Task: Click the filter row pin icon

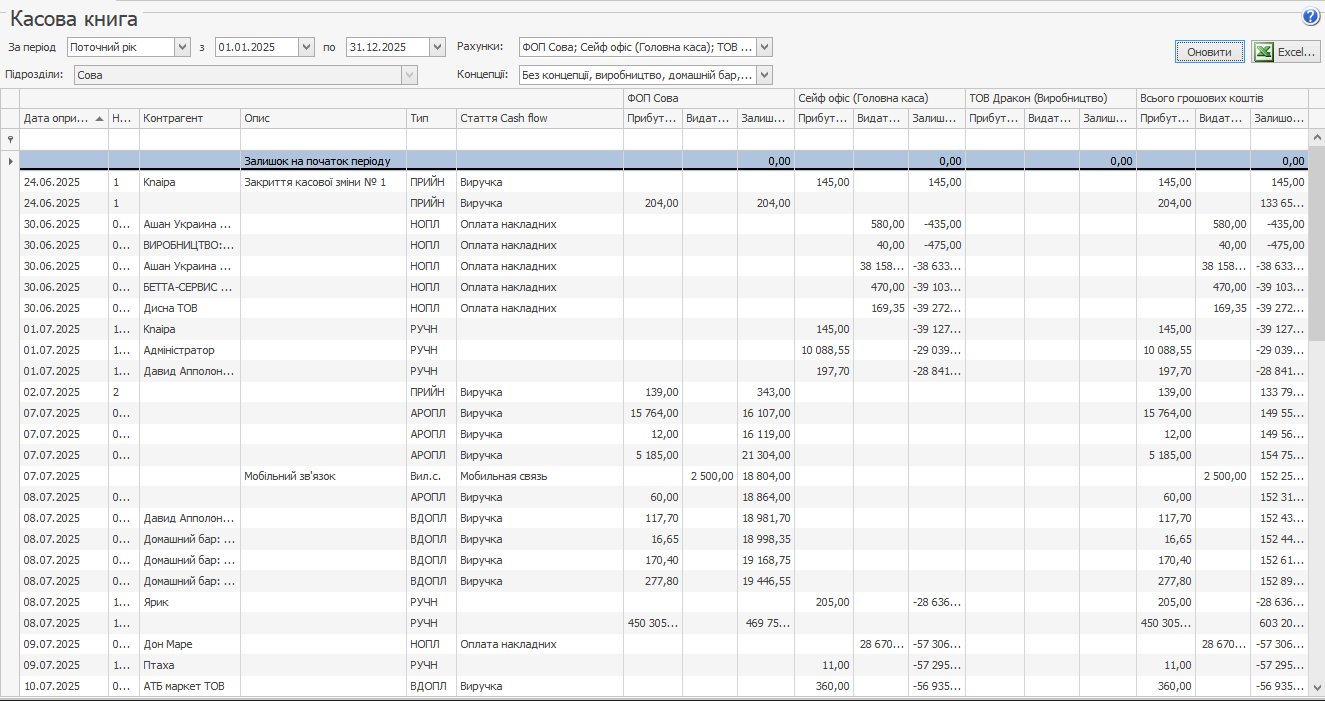Action: [x=10, y=139]
